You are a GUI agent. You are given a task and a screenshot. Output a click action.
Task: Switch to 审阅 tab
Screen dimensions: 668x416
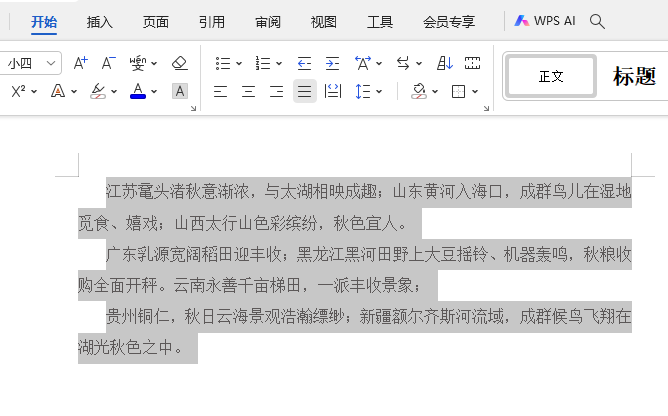click(268, 21)
